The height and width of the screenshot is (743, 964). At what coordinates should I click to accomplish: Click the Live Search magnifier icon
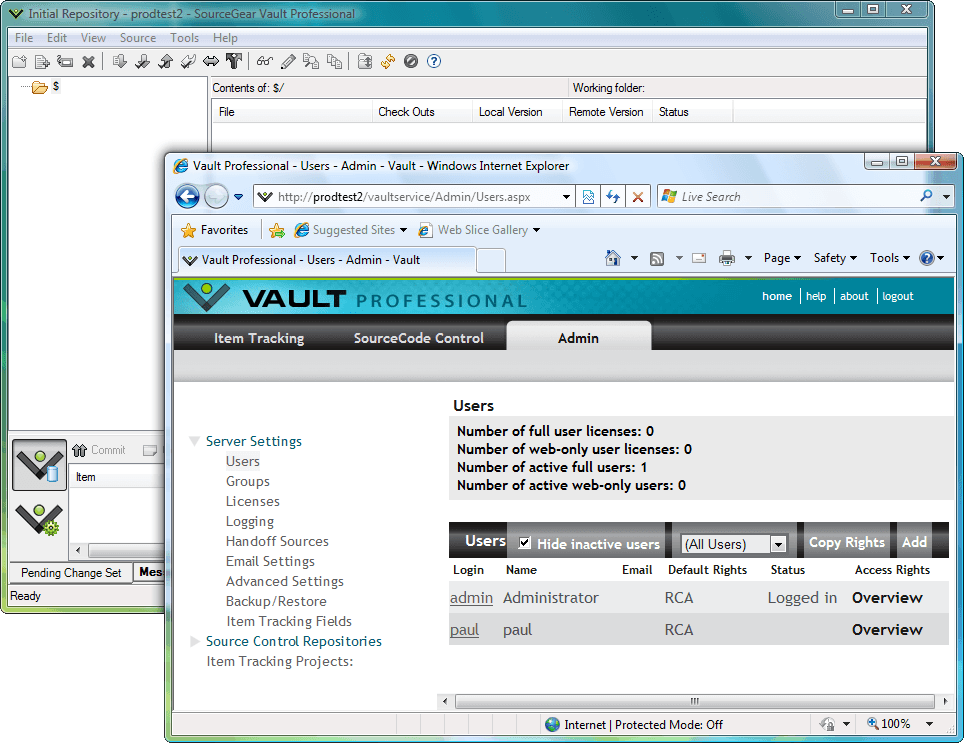pyautogui.click(x=926, y=197)
